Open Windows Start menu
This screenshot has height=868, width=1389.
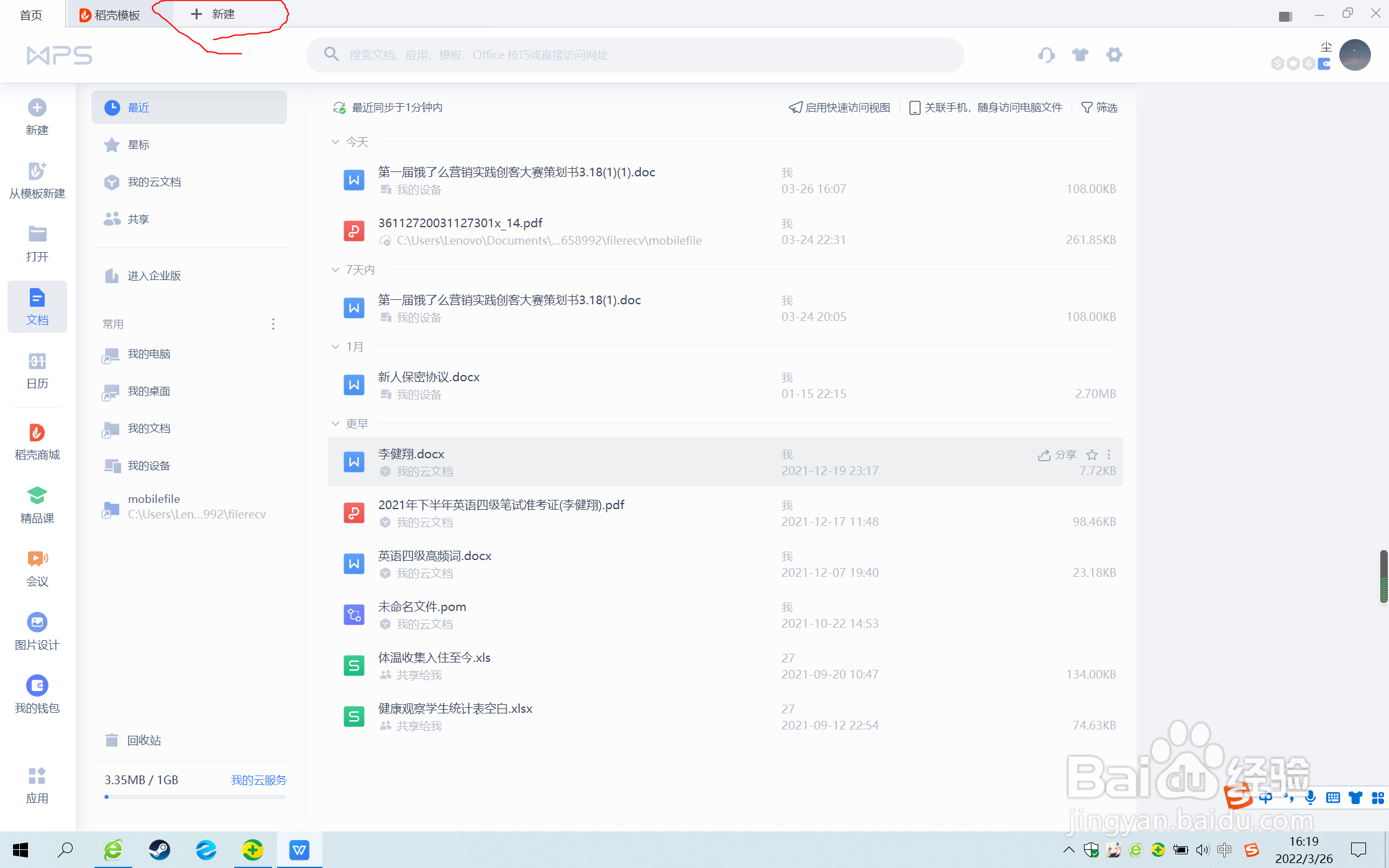pos(20,849)
